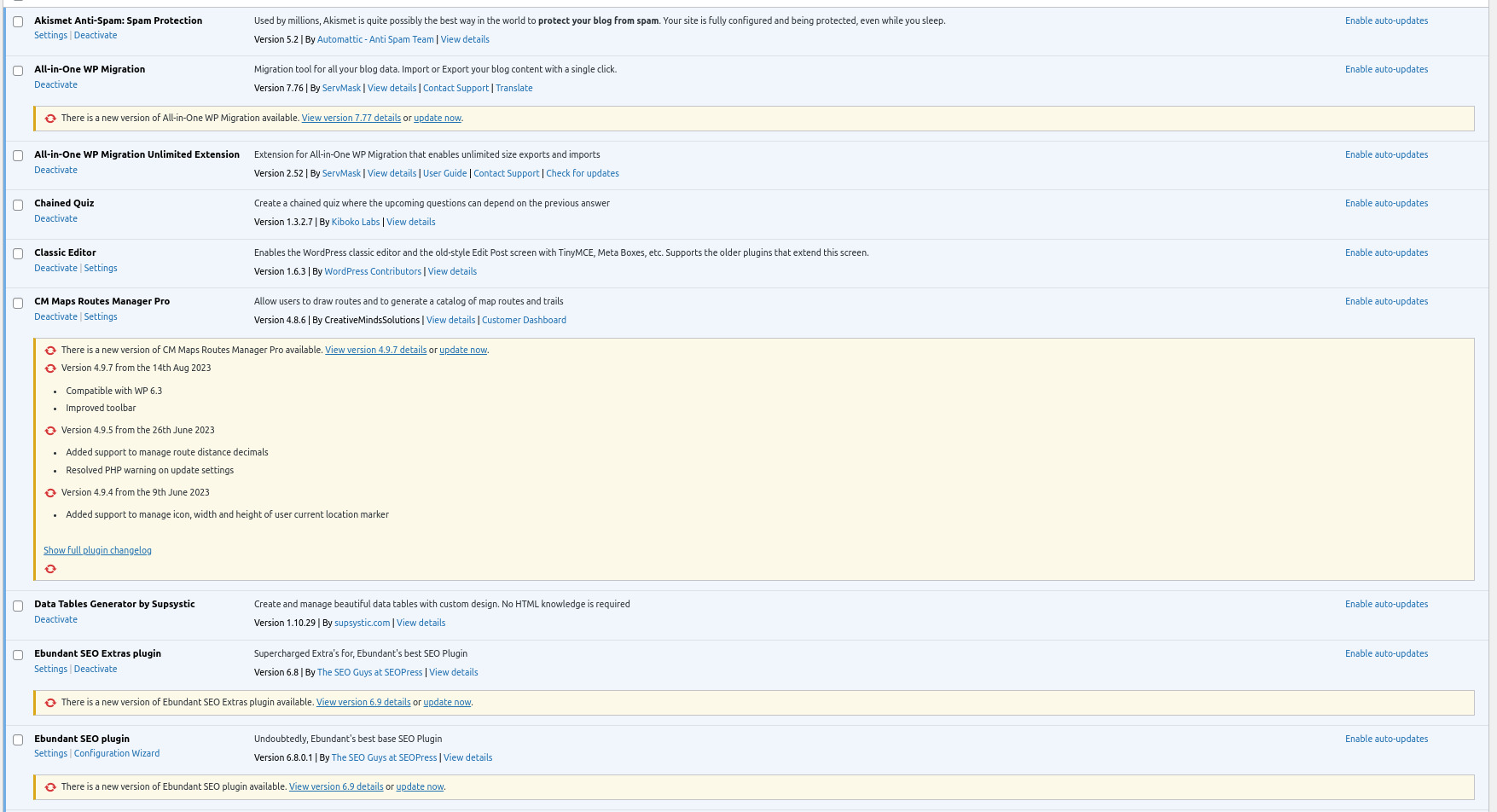The width and height of the screenshot is (1497, 812).
Task: Tick the Chained Quiz plugin checkbox
Action: (18, 205)
